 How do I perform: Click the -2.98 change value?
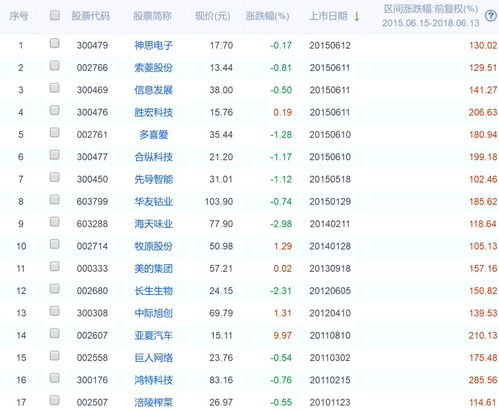point(281,224)
